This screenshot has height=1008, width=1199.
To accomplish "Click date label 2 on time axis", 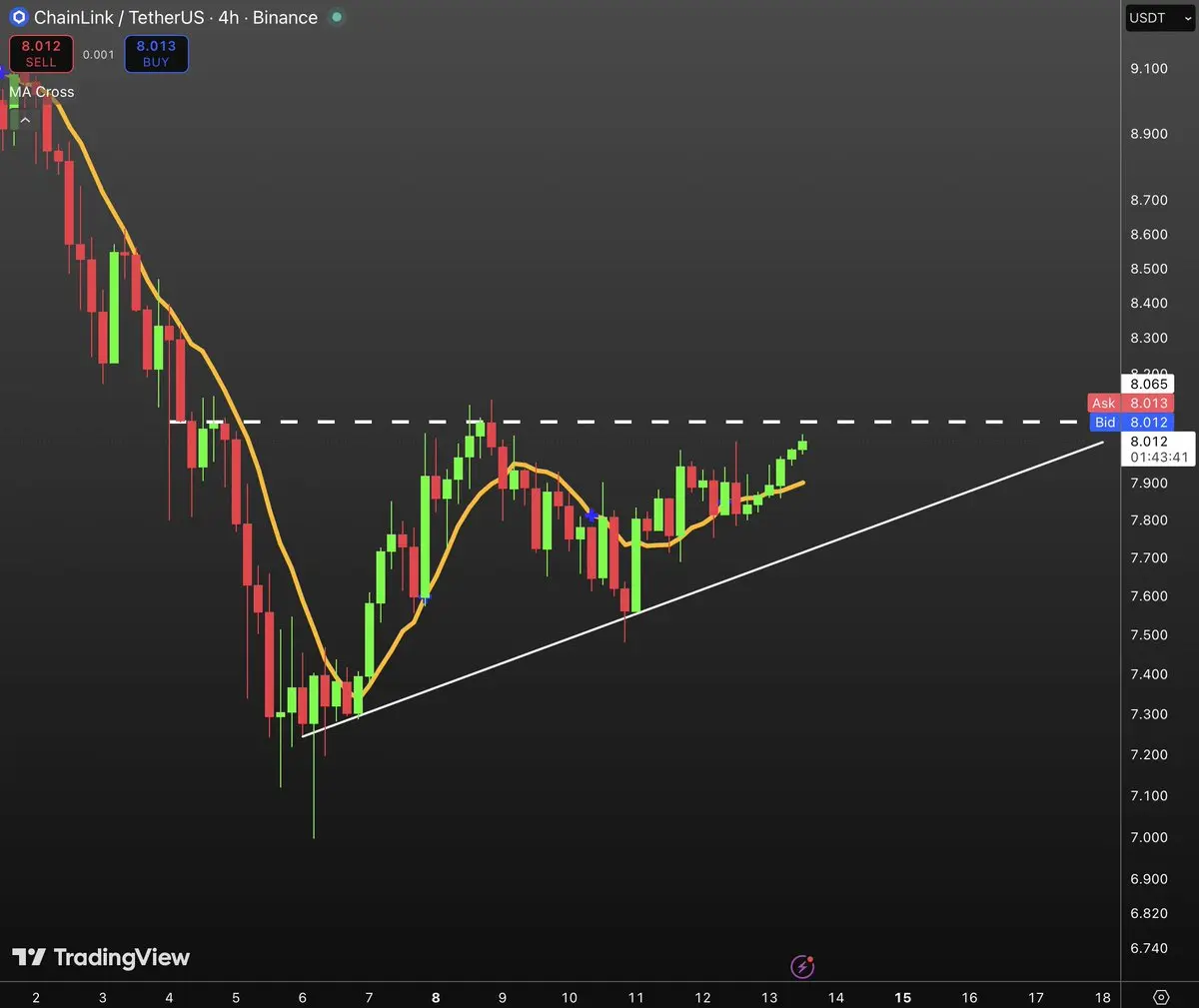I will pos(36,997).
